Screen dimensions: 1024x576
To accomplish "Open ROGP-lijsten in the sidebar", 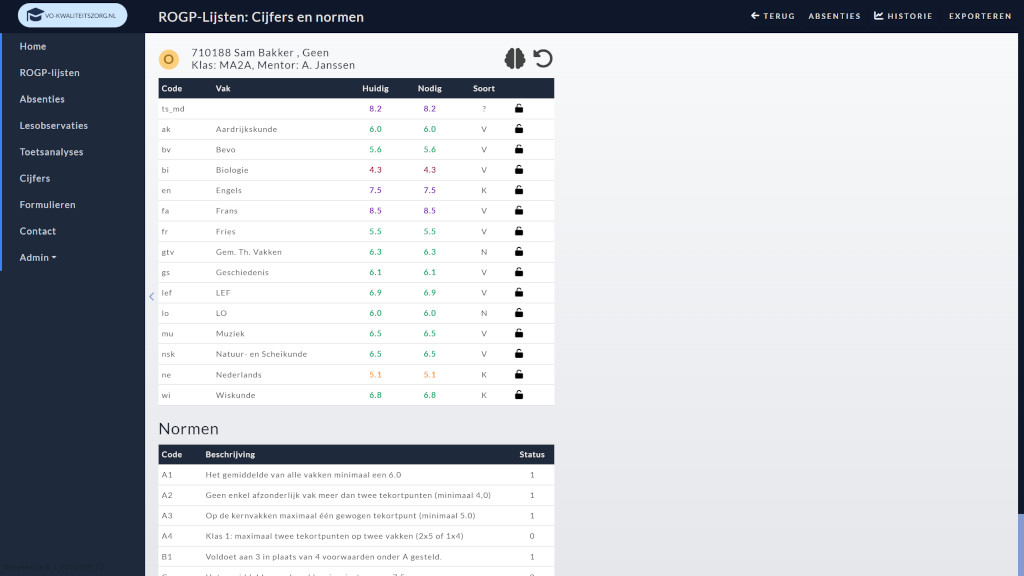I will click(50, 73).
